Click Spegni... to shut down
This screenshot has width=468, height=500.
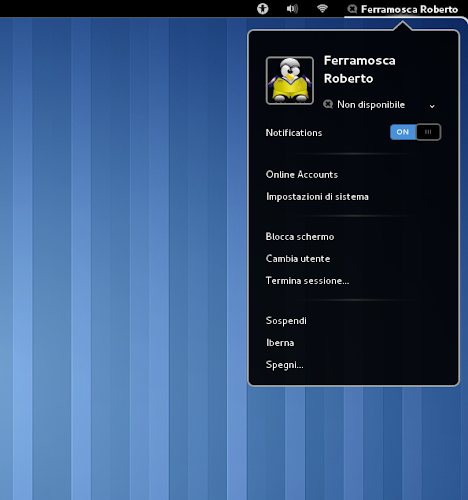pos(284,365)
